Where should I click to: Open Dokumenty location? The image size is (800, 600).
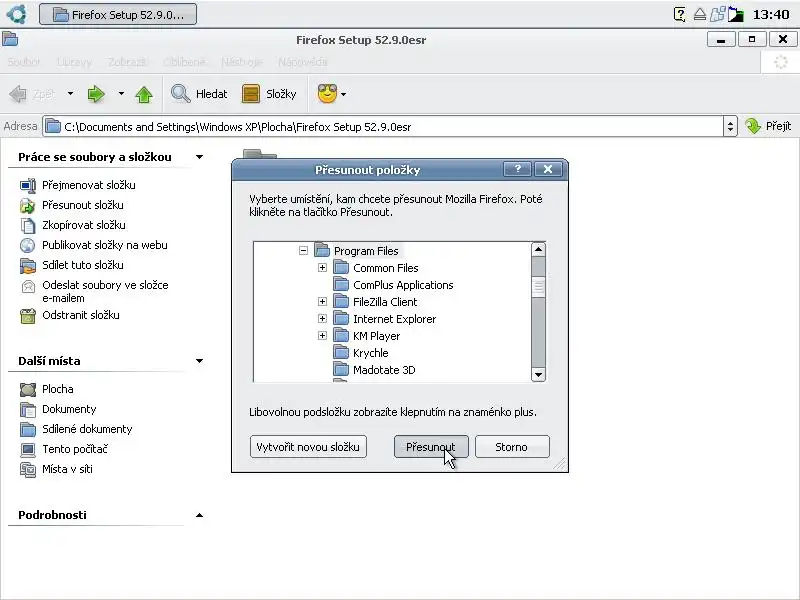click(x=69, y=409)
